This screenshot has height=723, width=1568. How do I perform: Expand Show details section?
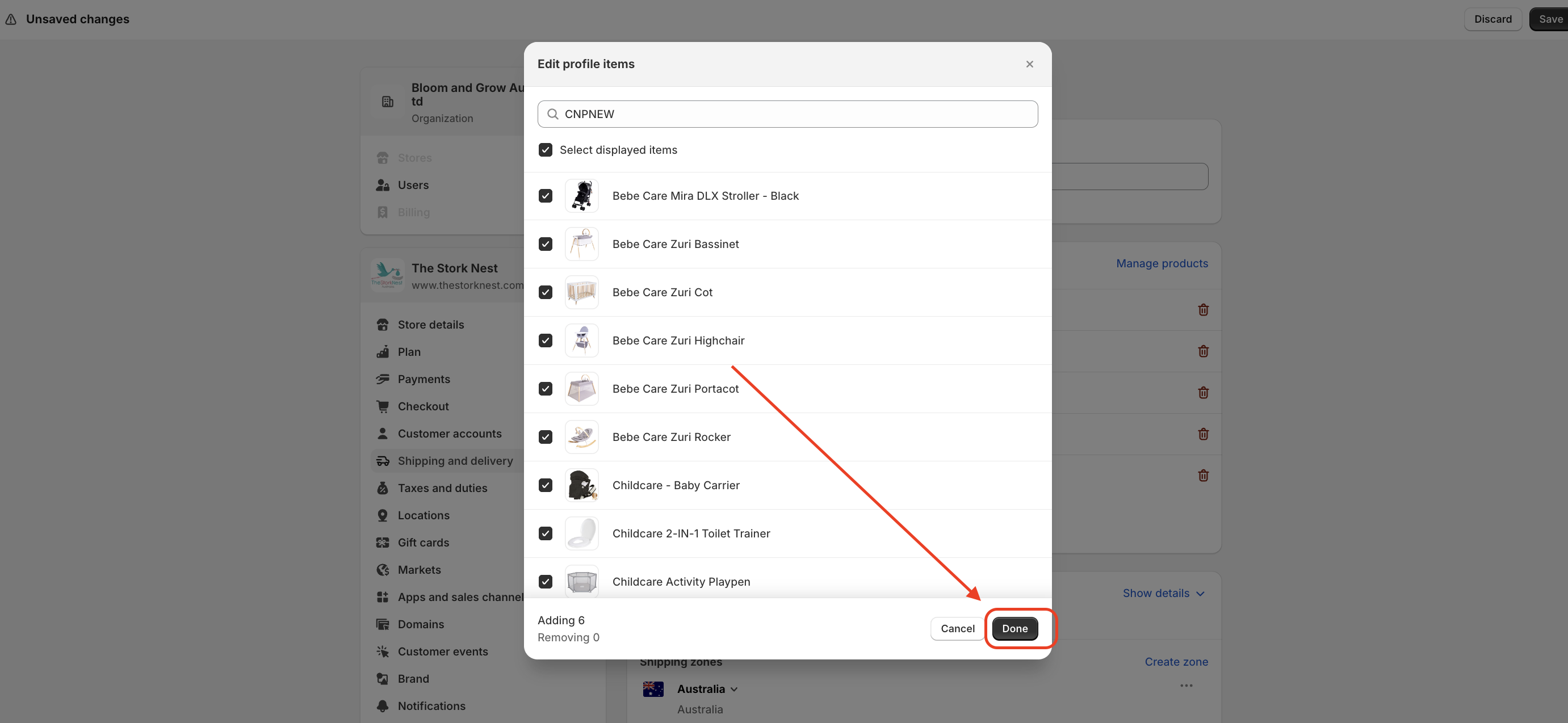tap(1163, 593)
